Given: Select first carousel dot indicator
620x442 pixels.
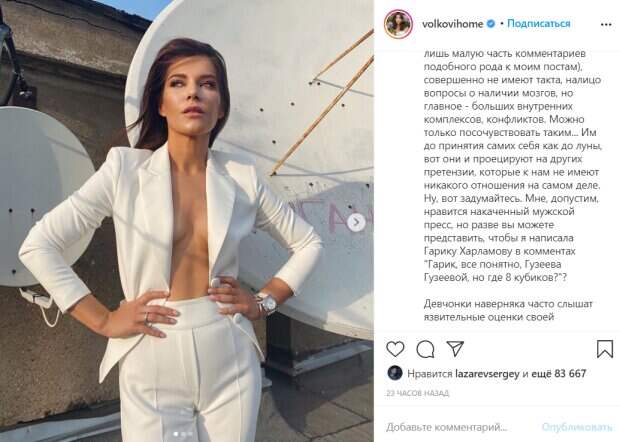Looking at the screenshot, I should 176,434.
